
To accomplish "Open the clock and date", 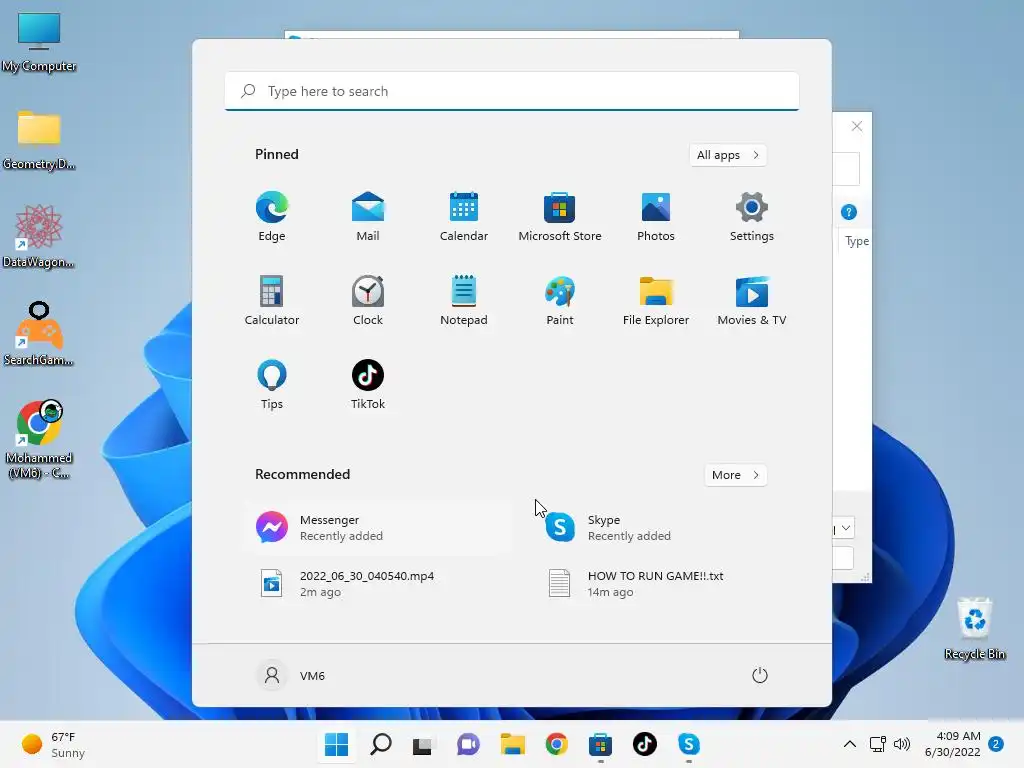I will pos(953,744).
